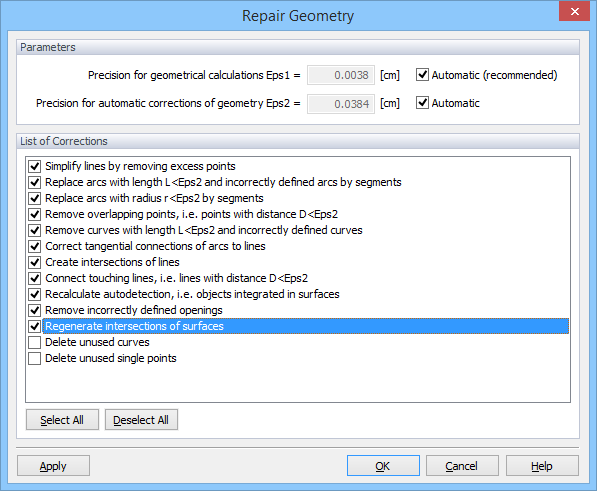
Task: Toggle Simplify lines by removing excess points
Action: (x=35, y=166)
